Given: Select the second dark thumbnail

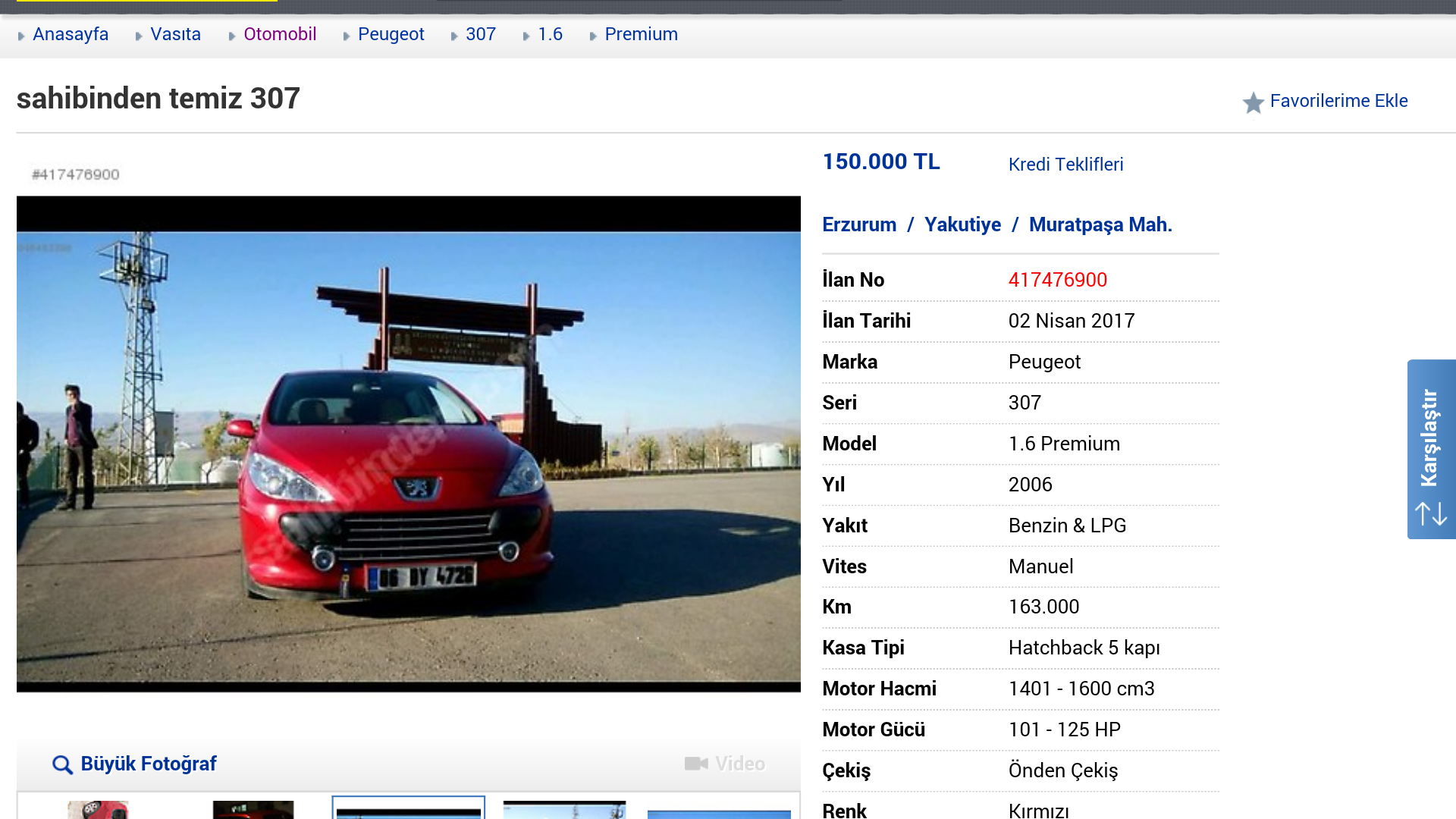Looking at the screenshot, I should pyautogui.click(x=253, y=809).
